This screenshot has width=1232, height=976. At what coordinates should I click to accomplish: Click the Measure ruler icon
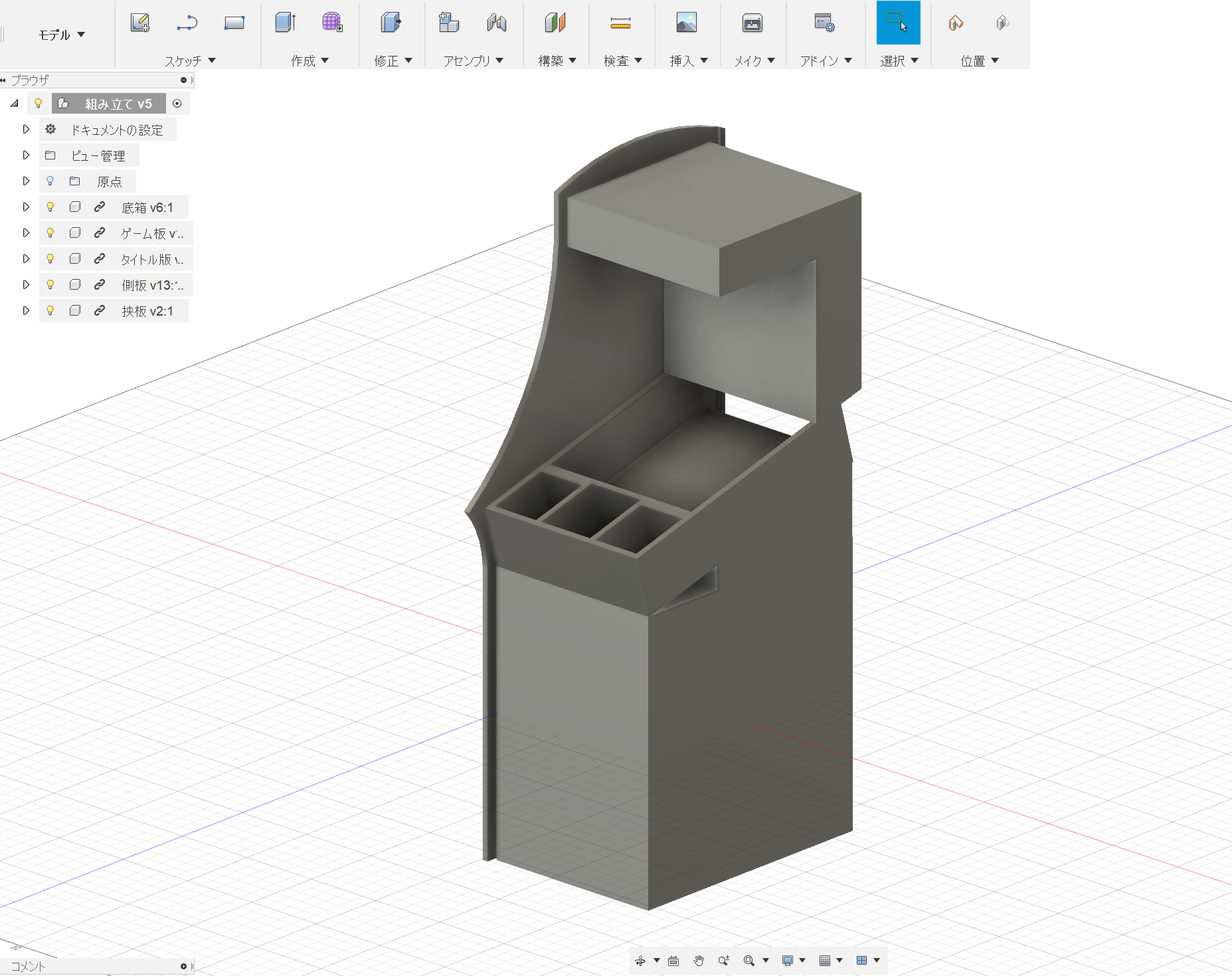(x=620, y=24)
